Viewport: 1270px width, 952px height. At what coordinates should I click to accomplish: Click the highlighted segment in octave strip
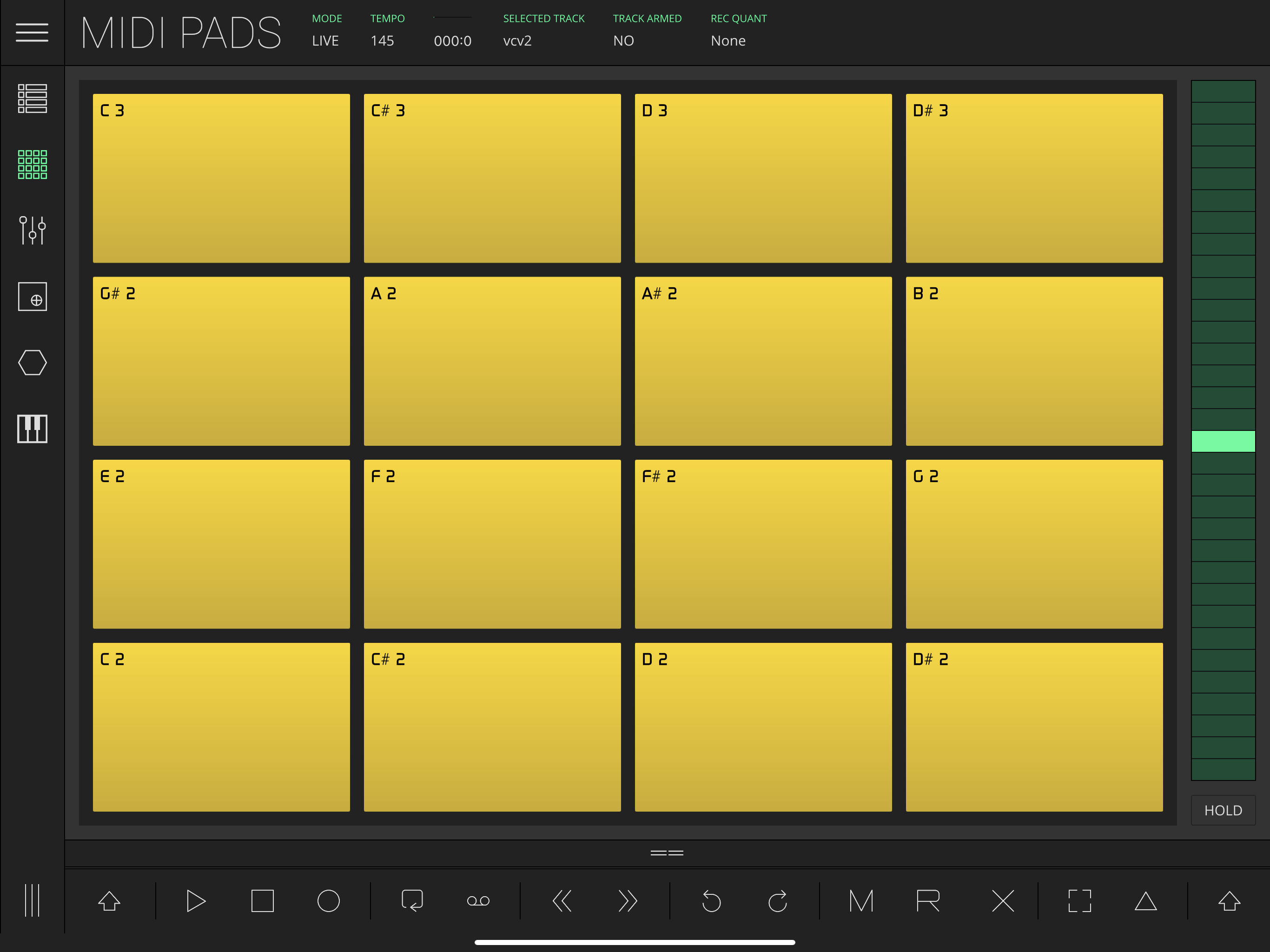point(1223,442)
